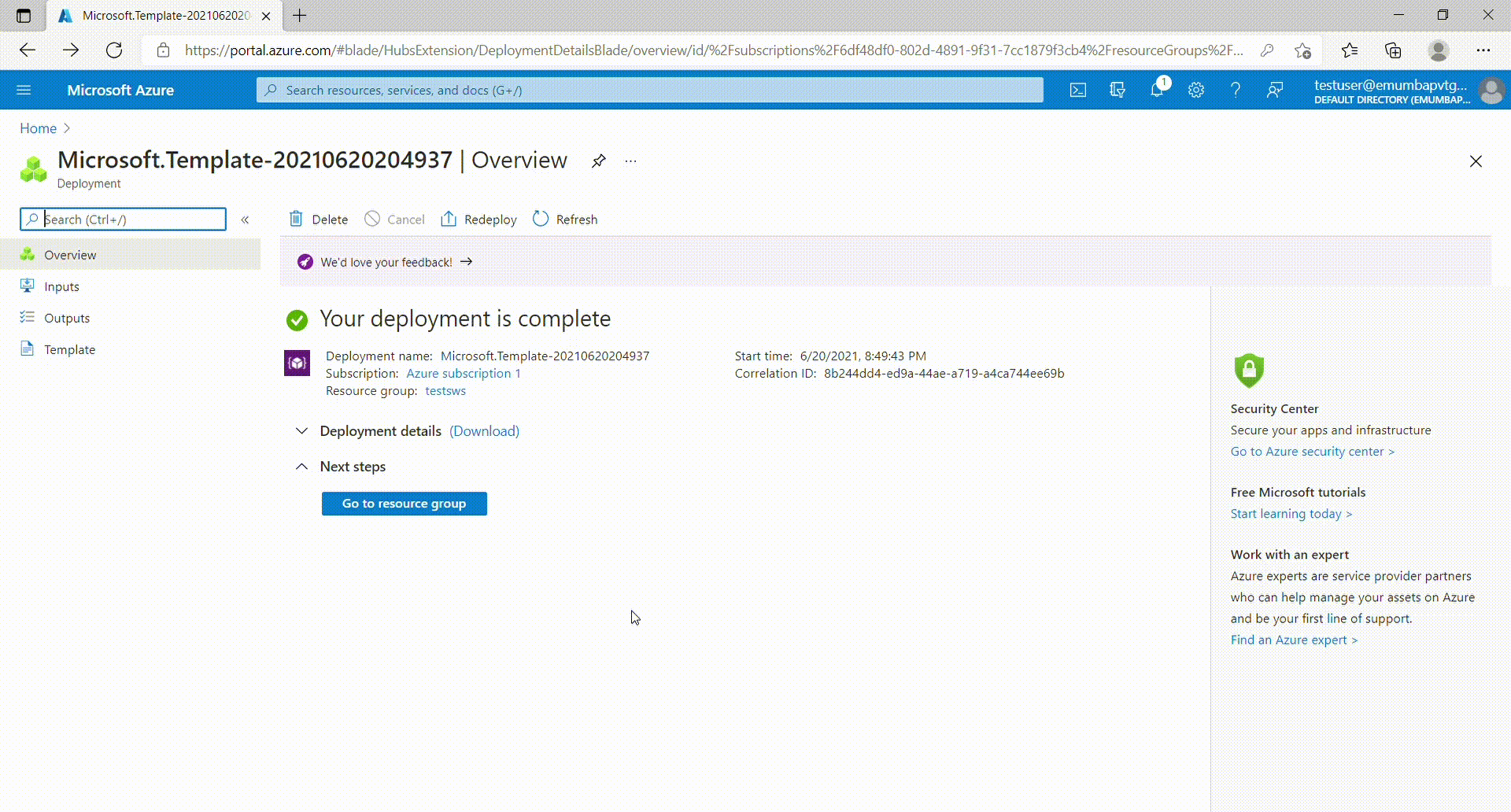
Task: Click the Security Center shield icon
Action: [x=1249, y=371]
